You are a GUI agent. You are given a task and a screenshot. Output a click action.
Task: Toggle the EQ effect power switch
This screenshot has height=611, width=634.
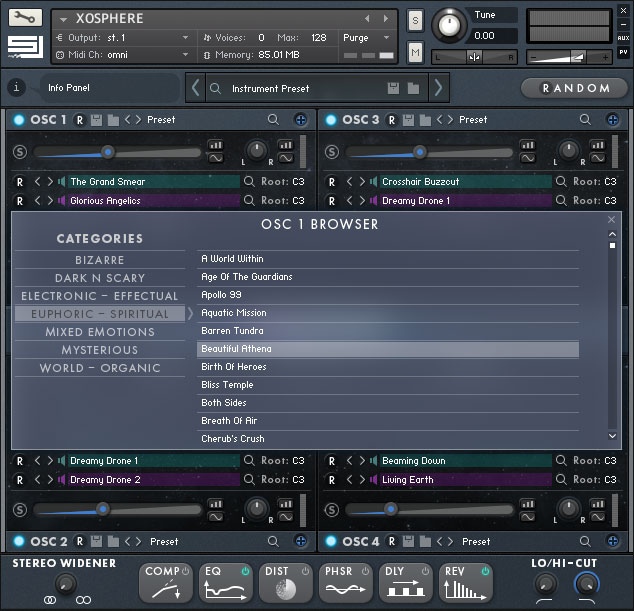(246, 571)
